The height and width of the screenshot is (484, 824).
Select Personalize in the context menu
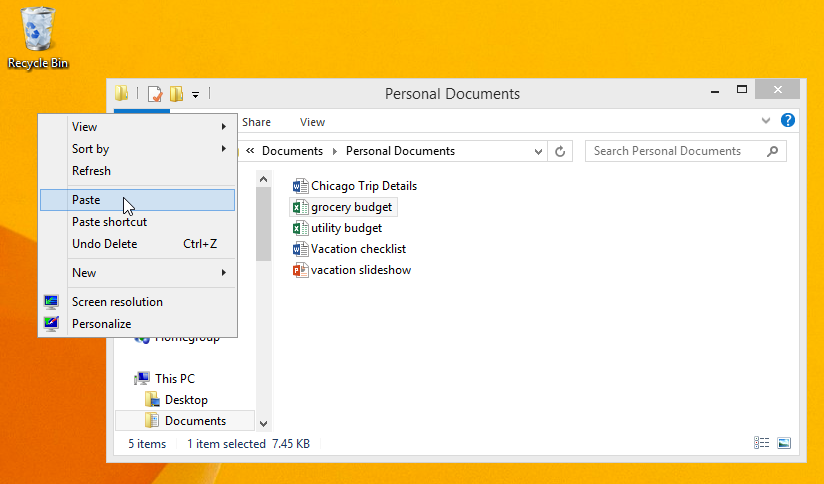pos(101,324)
